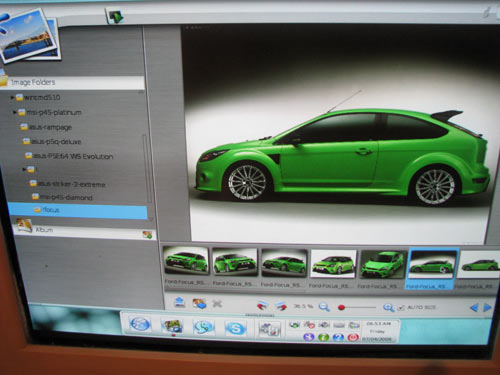
Task: Zoom out with the minus magnifier
Action: tap(324, 307)
